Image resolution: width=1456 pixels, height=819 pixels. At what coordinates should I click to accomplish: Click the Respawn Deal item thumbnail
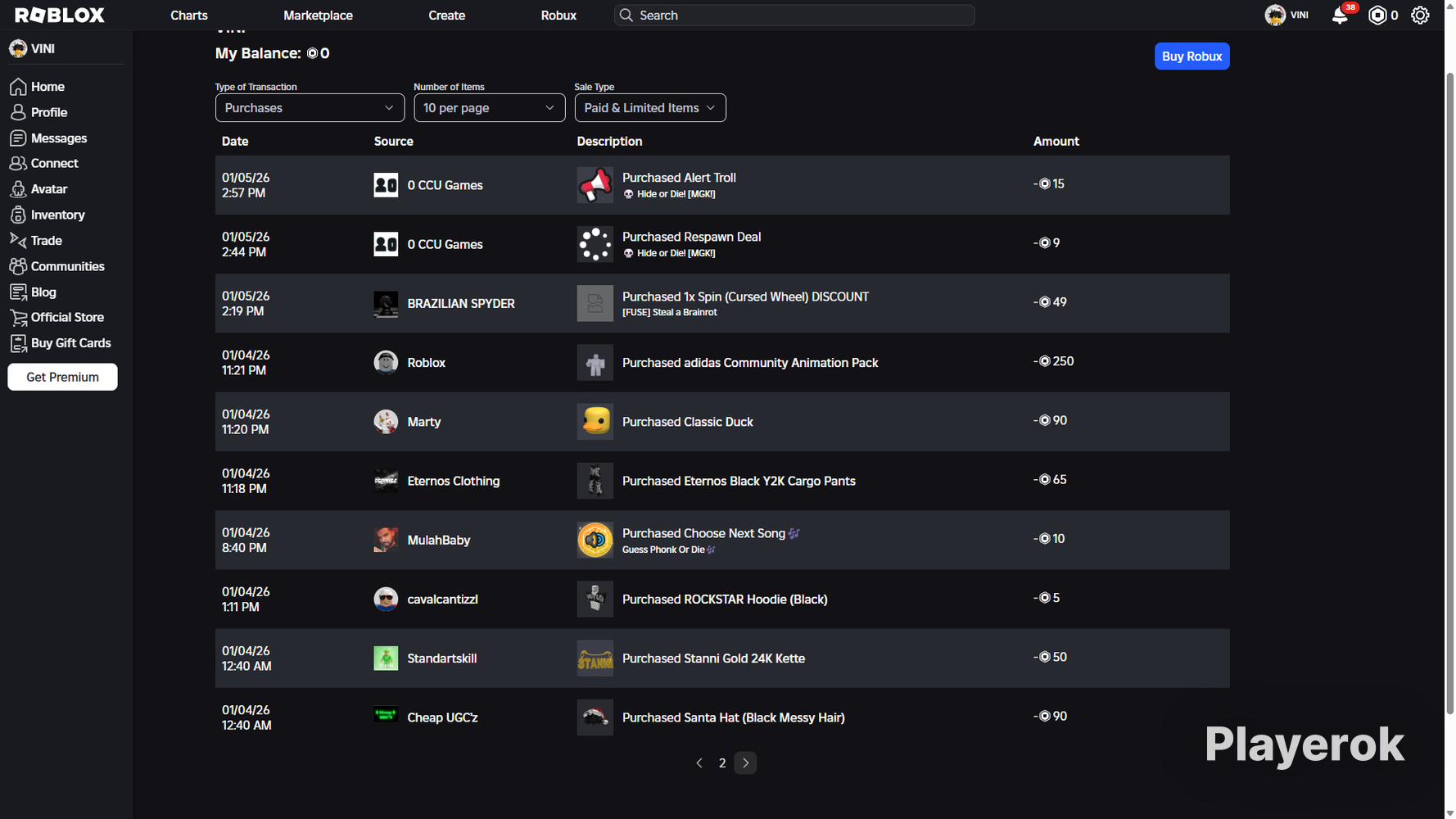(x=595, y=244)
